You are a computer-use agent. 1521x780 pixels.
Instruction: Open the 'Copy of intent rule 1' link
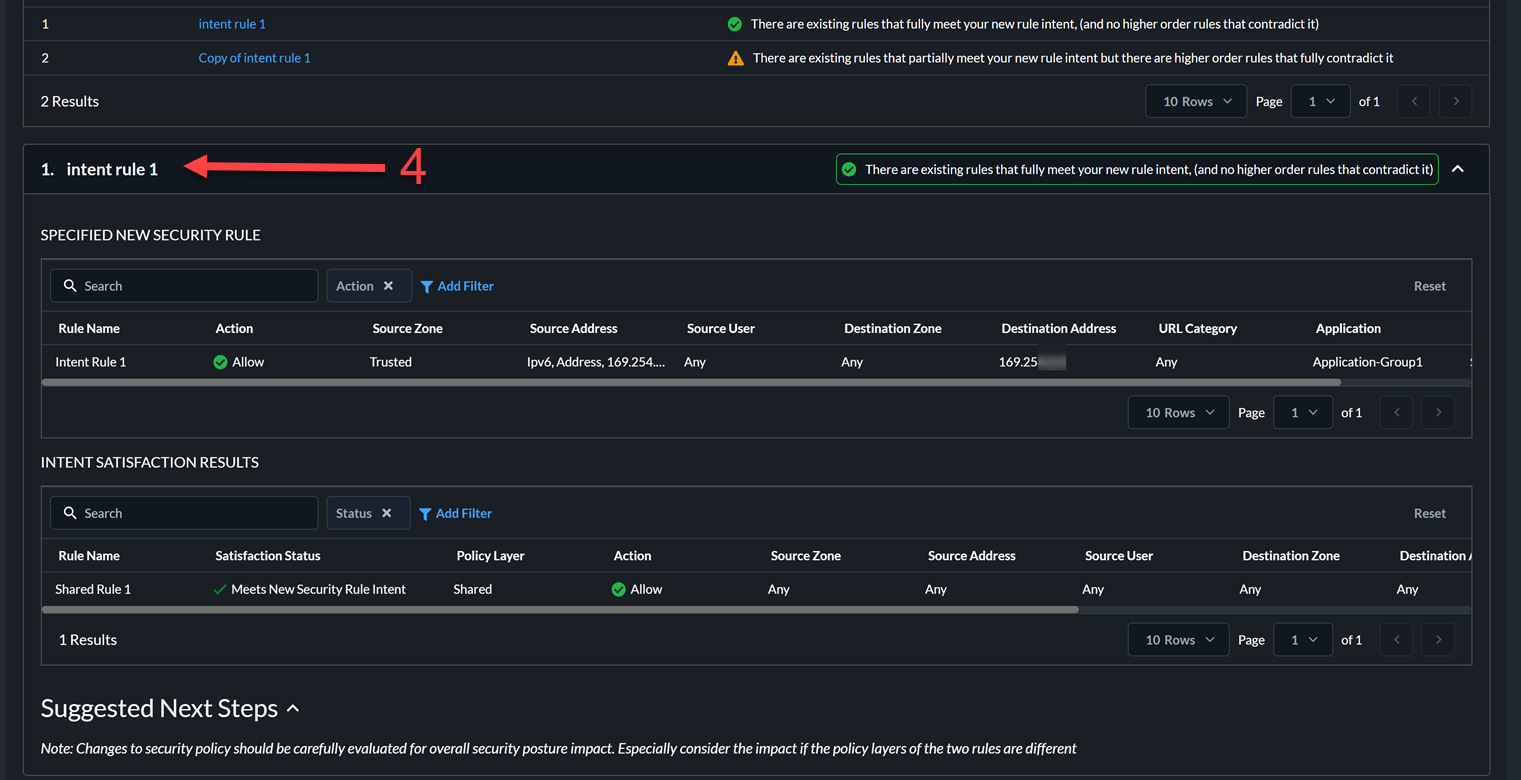pos(254,58)
